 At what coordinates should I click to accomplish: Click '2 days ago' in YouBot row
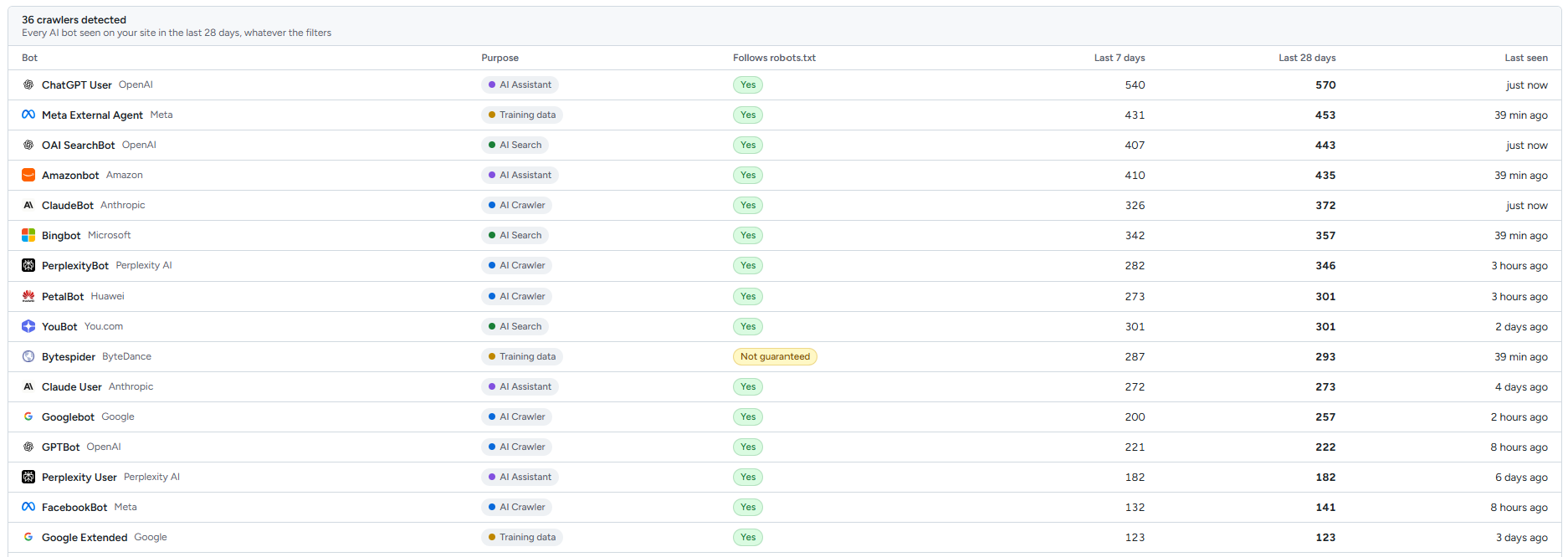click(1521, 327)
